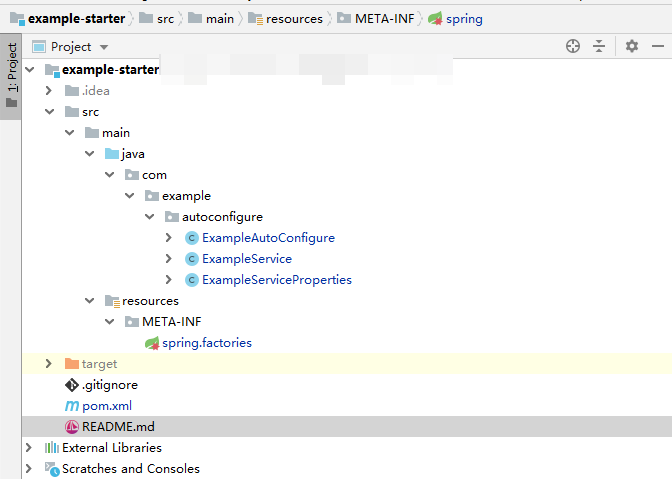Collapse the com package arrow
Image resolution: width=672 pixels, height=479 pixels.
tap(110, 174)
